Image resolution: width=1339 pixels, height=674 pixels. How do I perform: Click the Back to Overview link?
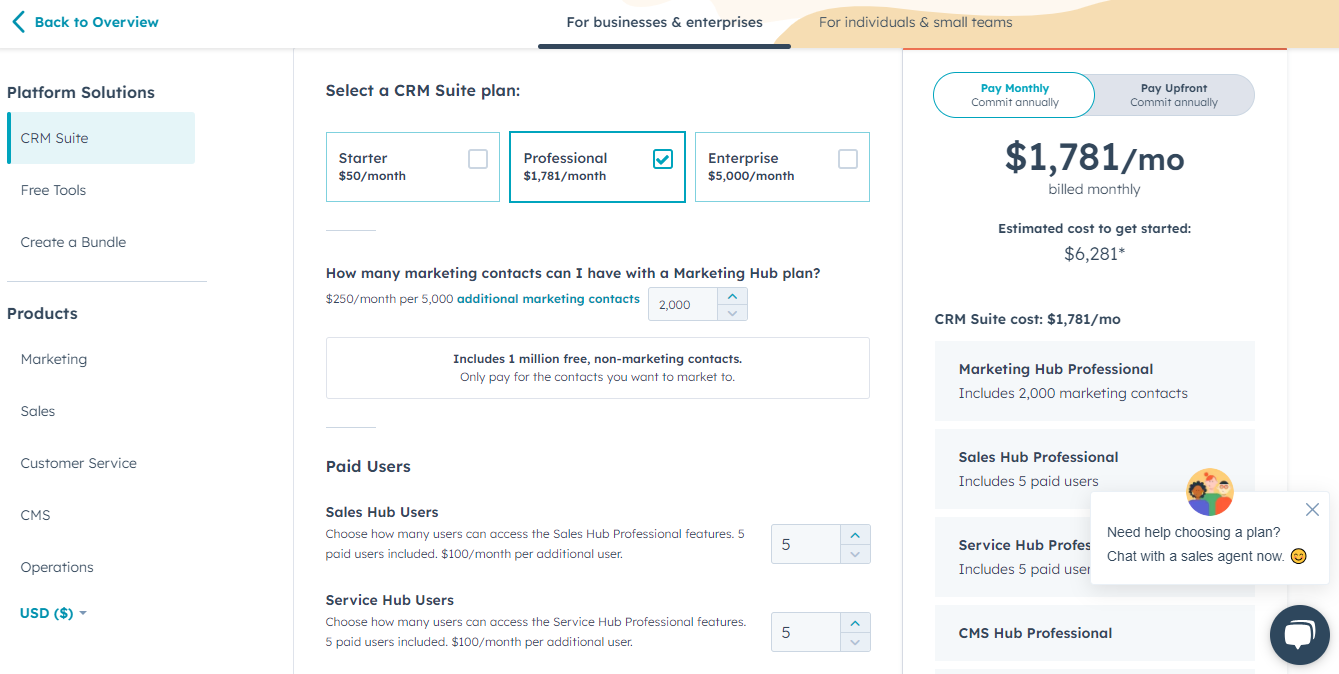tap(96, 22)
